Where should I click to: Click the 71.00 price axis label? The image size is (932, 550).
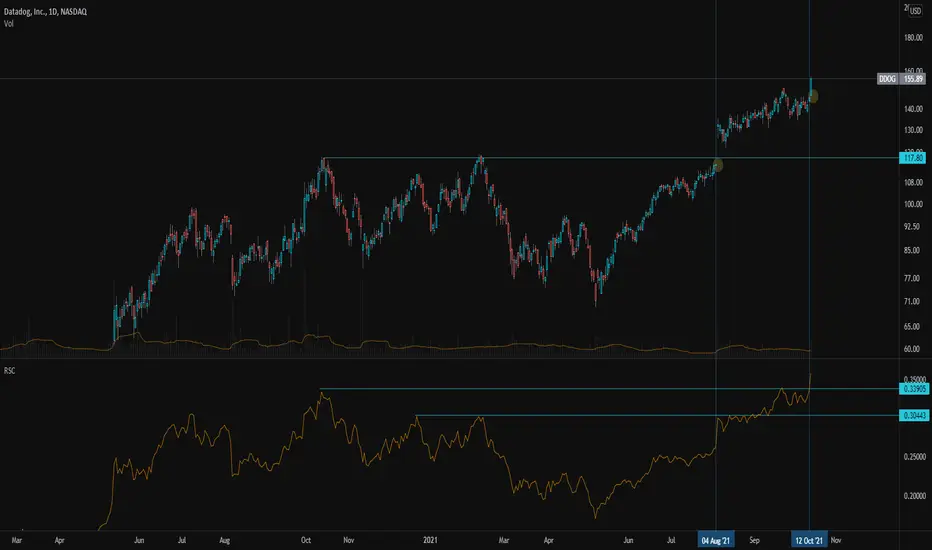pos(912,301)
